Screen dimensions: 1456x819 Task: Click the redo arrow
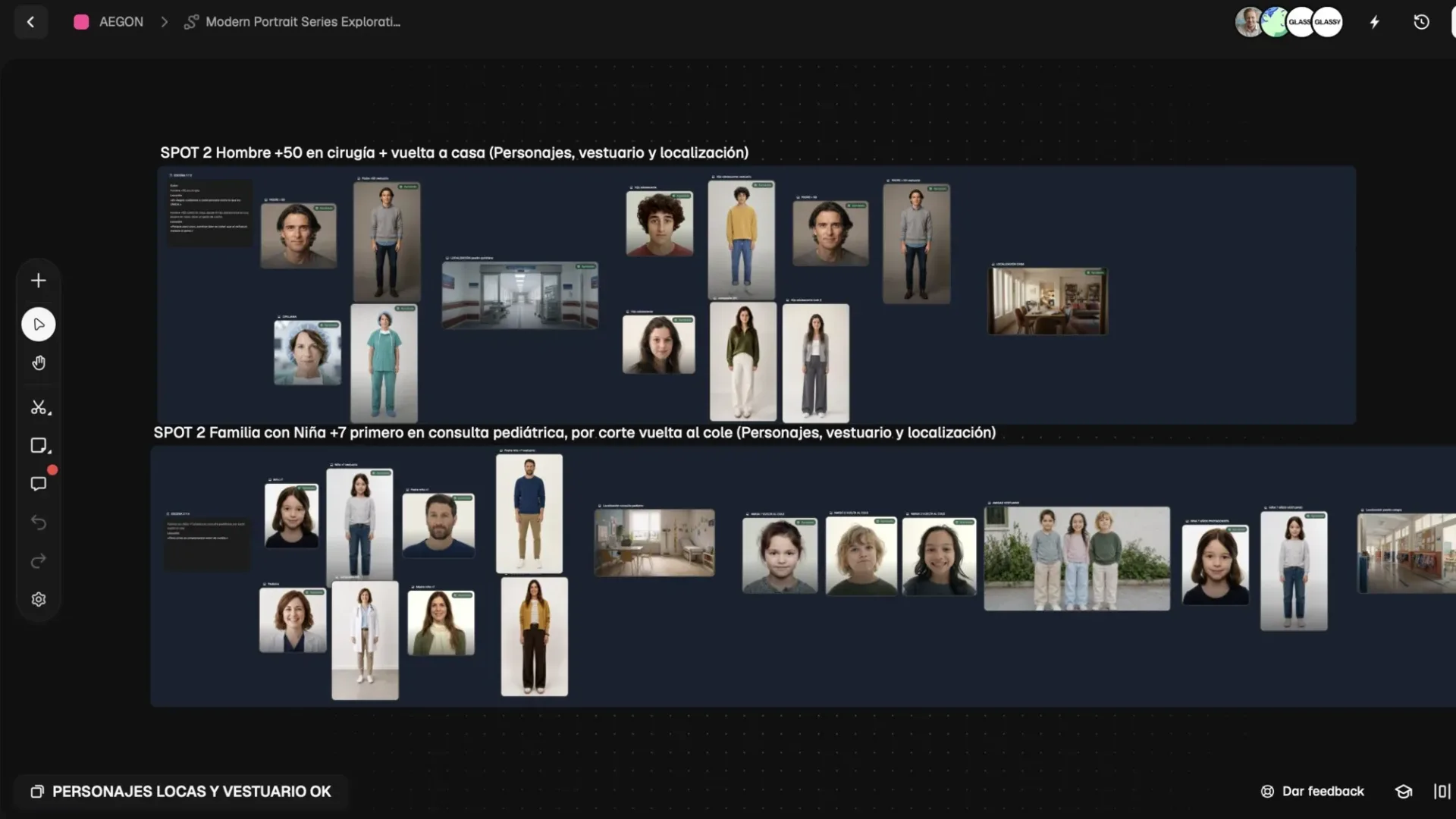pyautogui.click(x=39, y=561)
